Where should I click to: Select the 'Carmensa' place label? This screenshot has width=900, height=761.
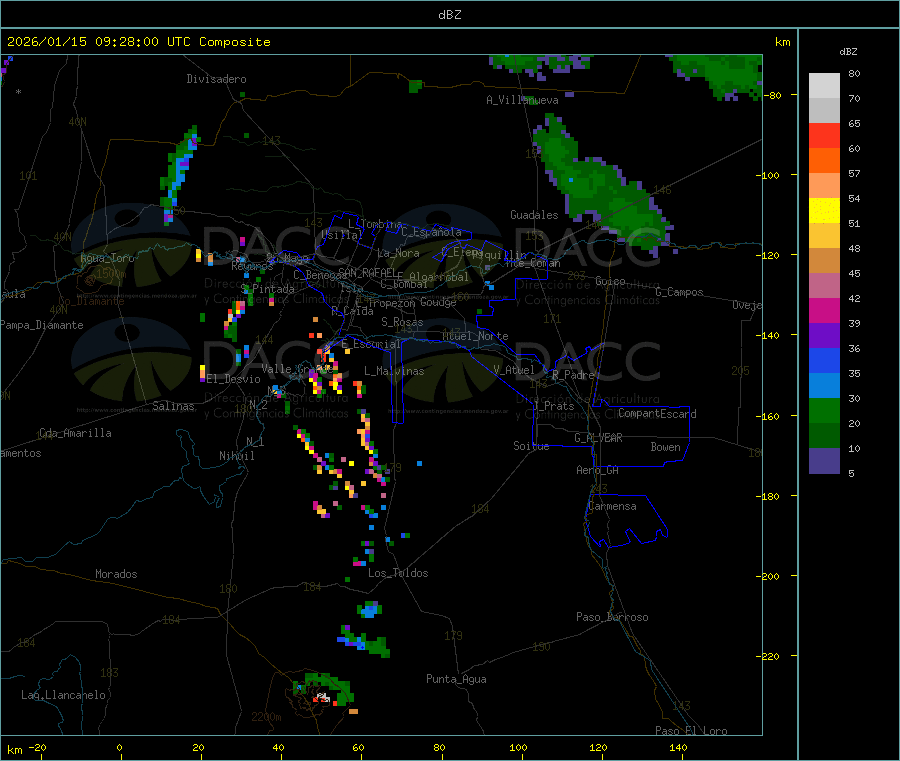612,506
